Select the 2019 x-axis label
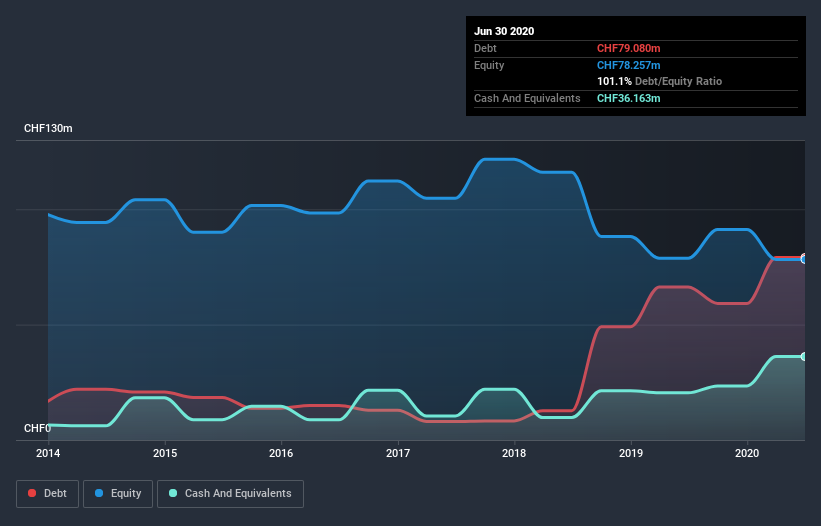 pos(631,453)
